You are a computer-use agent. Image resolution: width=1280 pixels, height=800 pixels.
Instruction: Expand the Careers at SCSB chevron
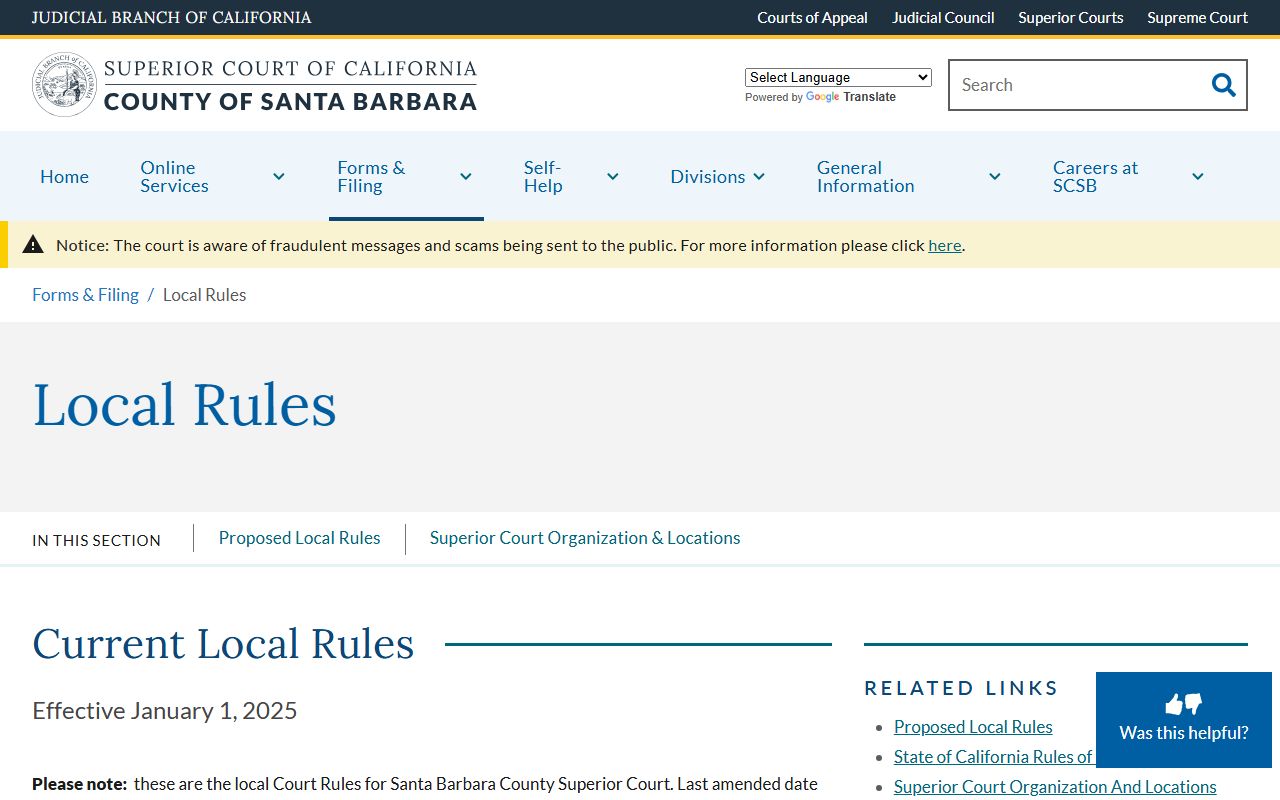[1198, 177]
